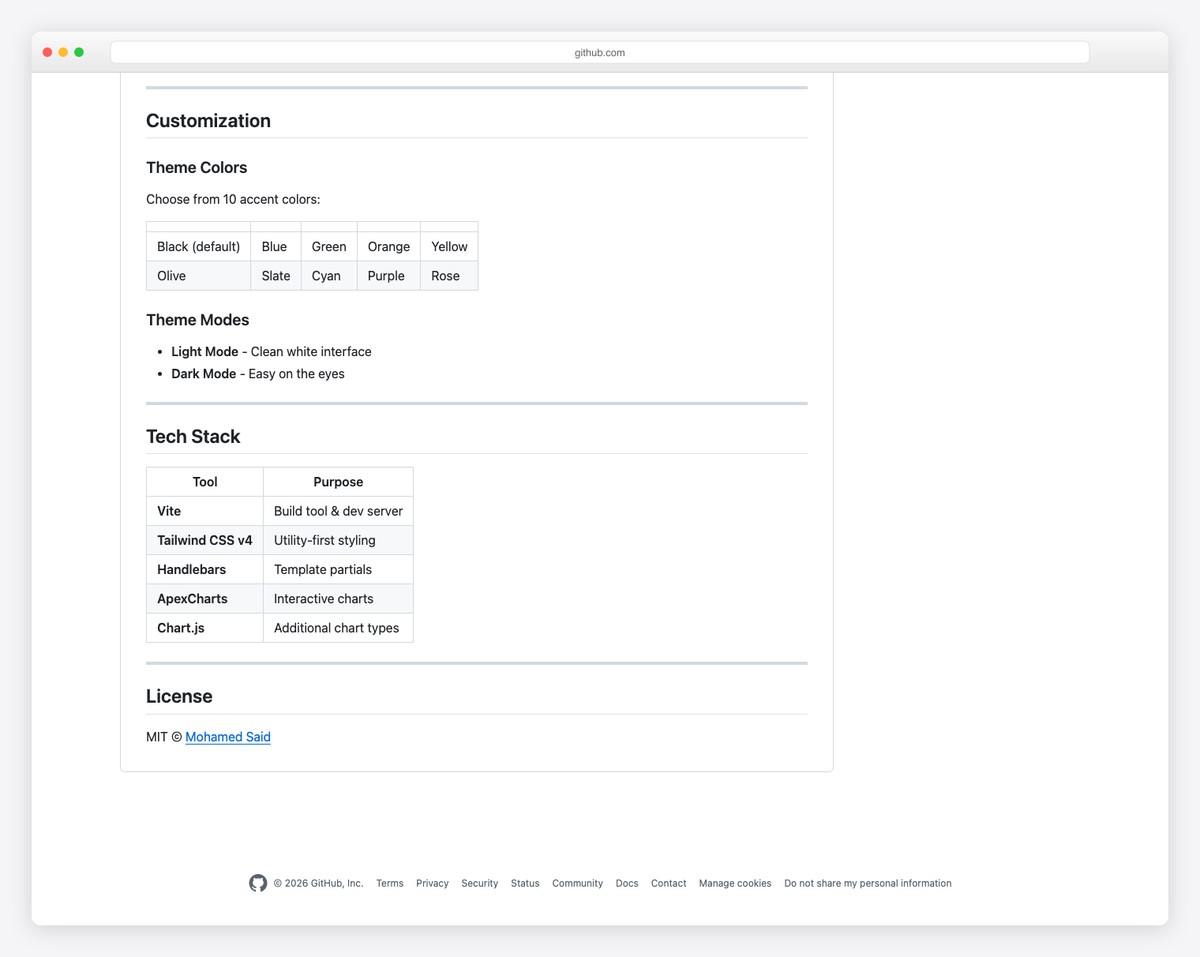Visit the Community link
Viewport: 1200px width, 957px height.
(x=577, y=883)
